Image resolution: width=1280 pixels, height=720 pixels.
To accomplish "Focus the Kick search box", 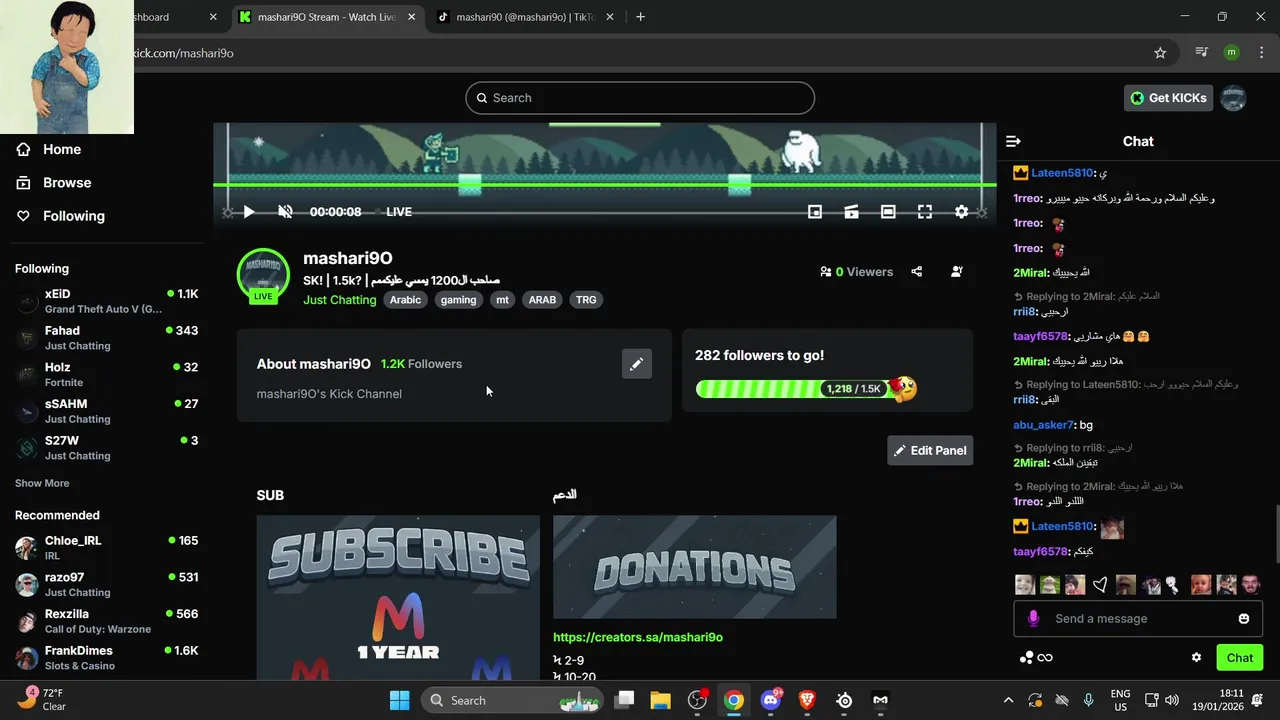I will [640, 98].
